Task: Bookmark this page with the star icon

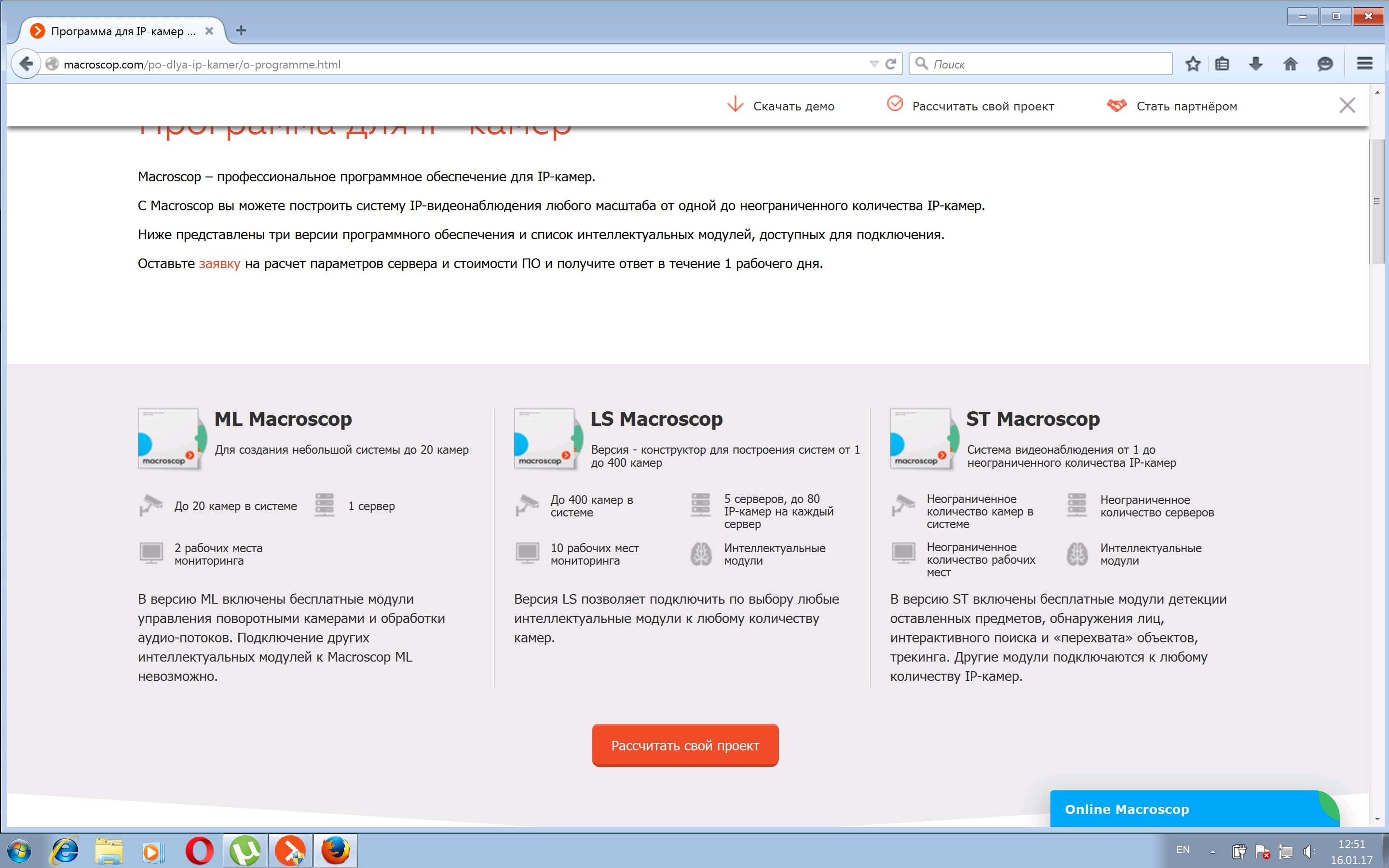Action: pyautogui.click(x=1193, y=64)
